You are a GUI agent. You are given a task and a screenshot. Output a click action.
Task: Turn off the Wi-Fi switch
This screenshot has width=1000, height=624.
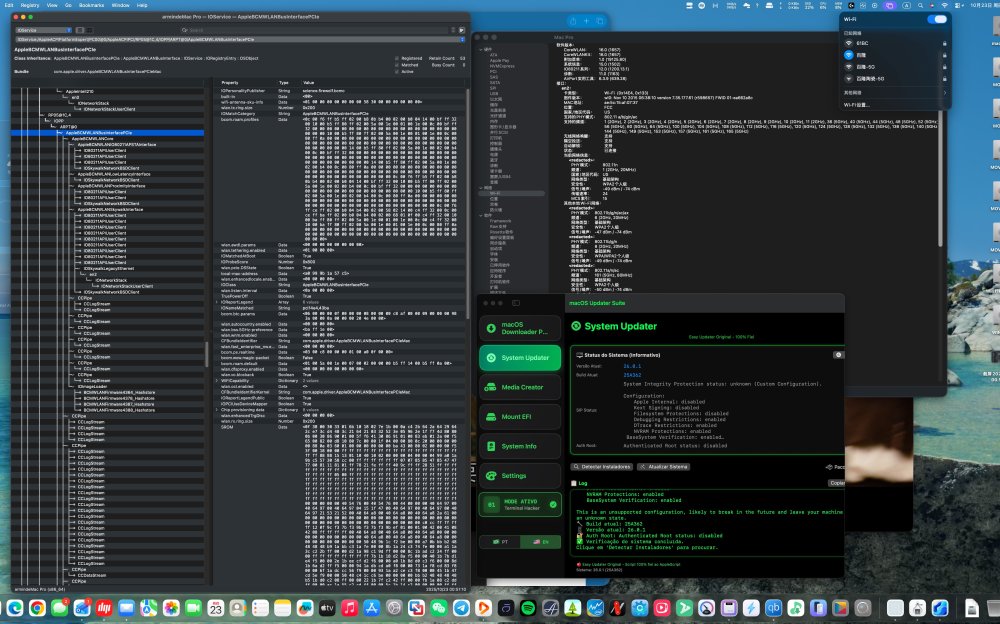click(x=937, y=19)
